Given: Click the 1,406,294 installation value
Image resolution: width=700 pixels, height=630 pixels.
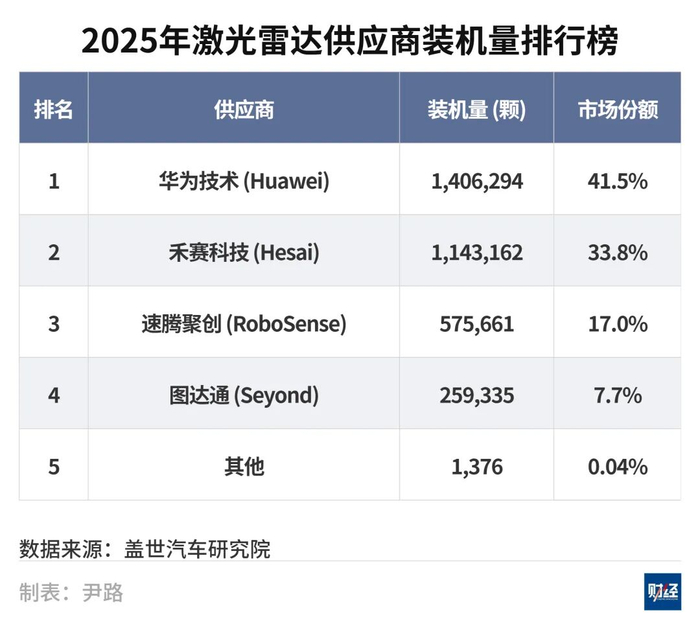Looking at the screenshot, I should (x=477, y=181).
